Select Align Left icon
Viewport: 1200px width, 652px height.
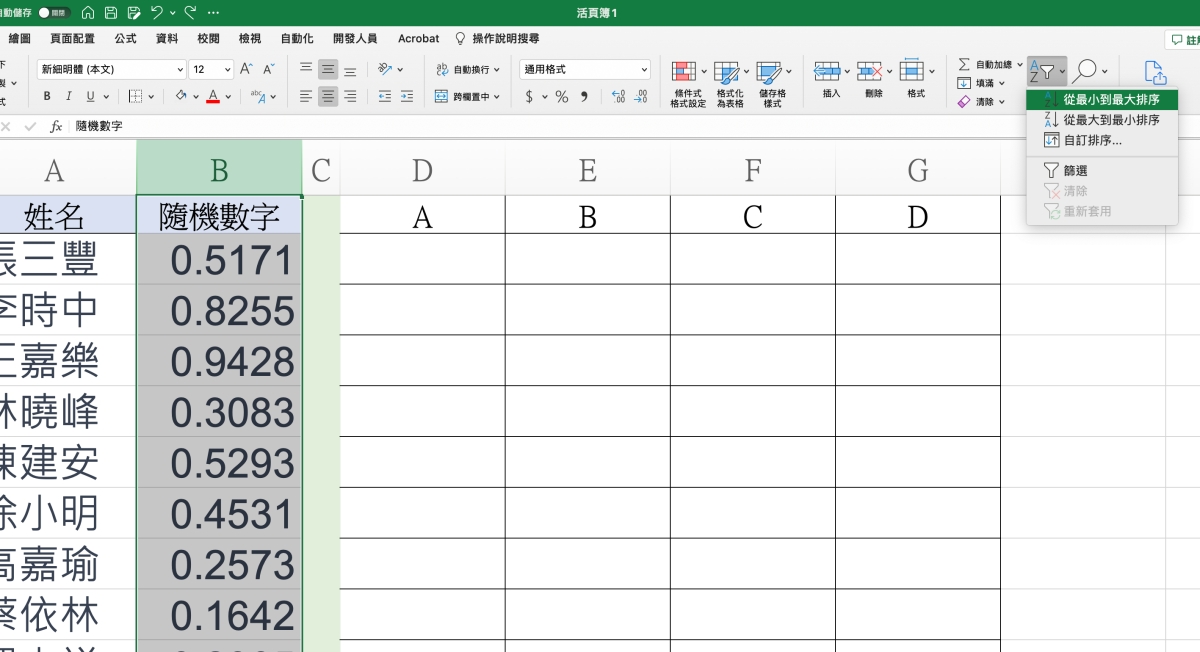tap(306, 96)
